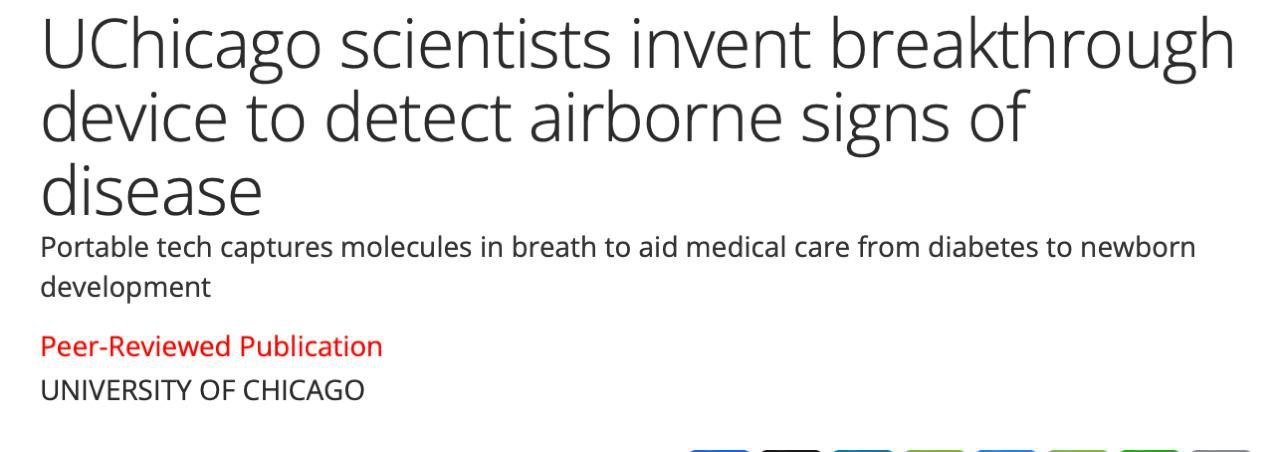This screenshot has width=1280, height=452.
Task: Click the darker green share button
Action: 1150,450
